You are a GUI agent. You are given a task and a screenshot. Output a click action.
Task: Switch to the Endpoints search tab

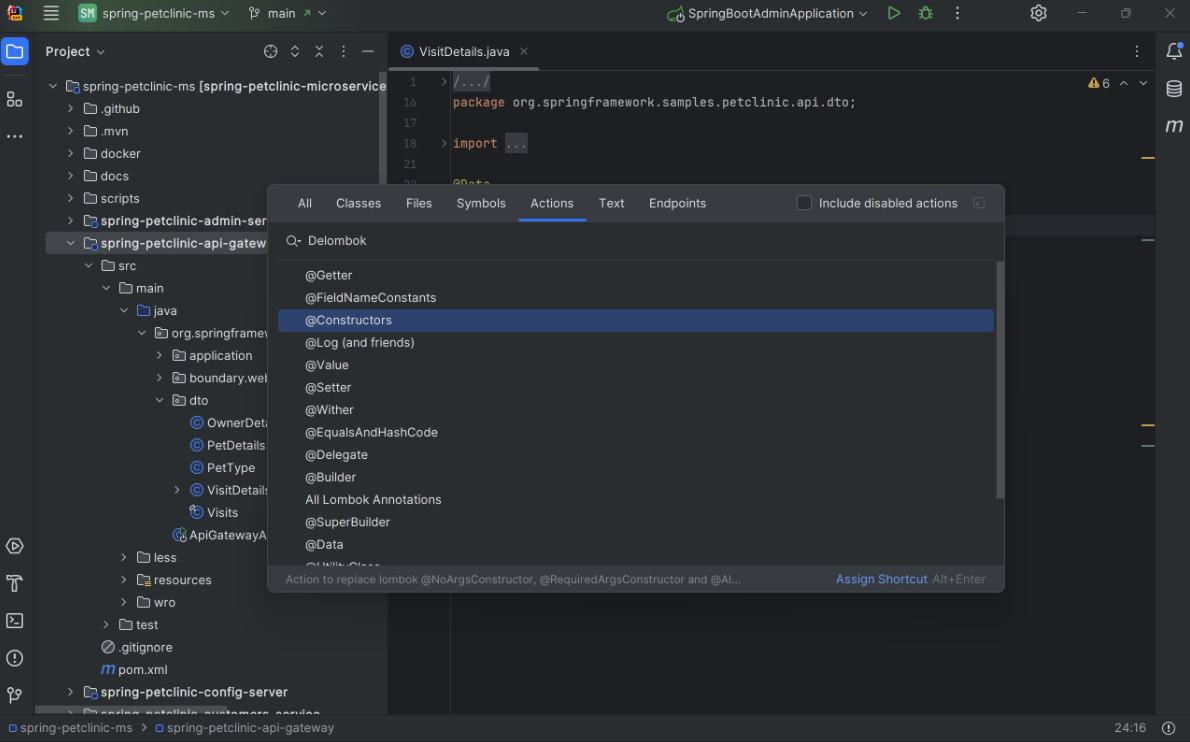tap(677, 203)
